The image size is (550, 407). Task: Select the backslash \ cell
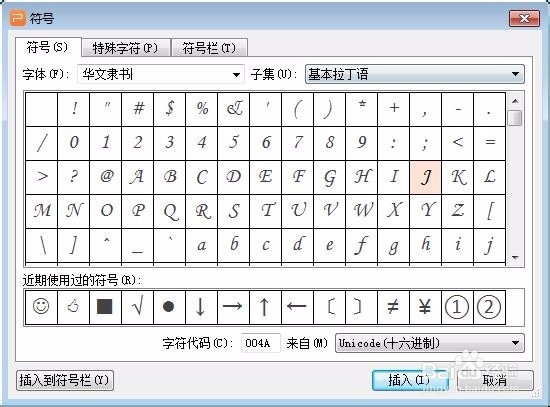[x=41, y=245]
